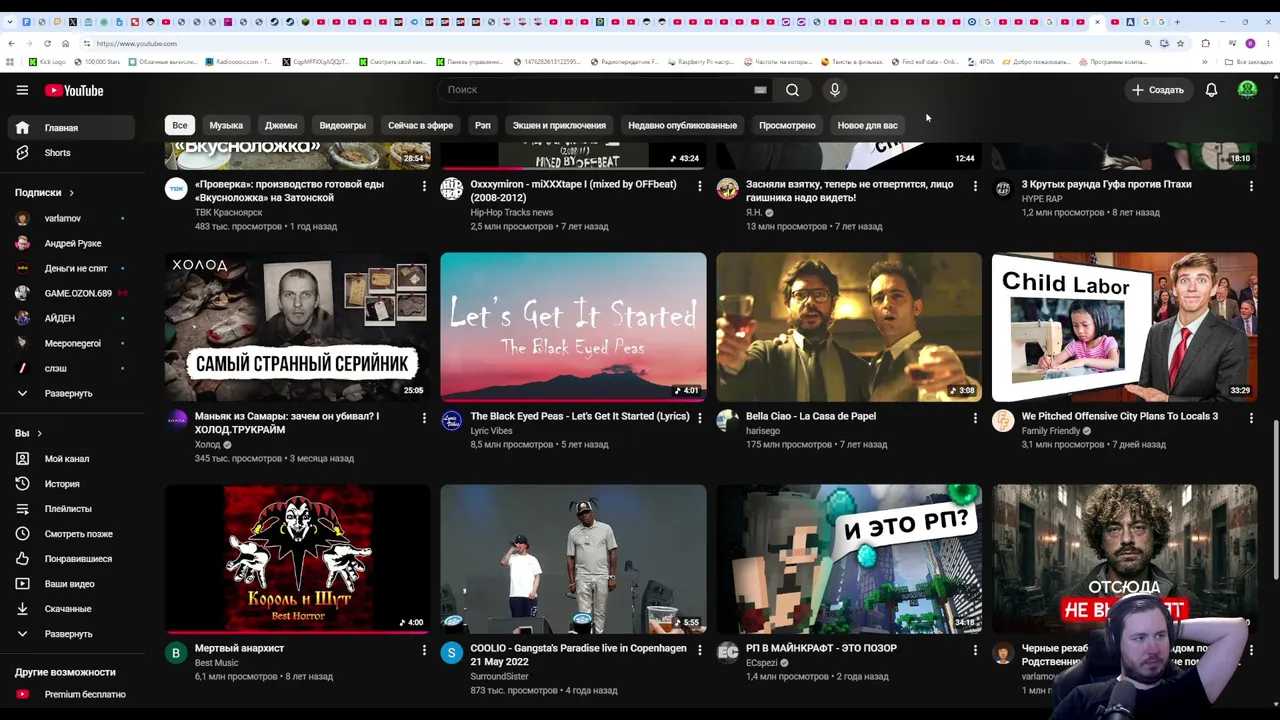Open the 'Bella Ciao - La Casa de Papel' title
1280x720 pixels.
tap(810, 417)
